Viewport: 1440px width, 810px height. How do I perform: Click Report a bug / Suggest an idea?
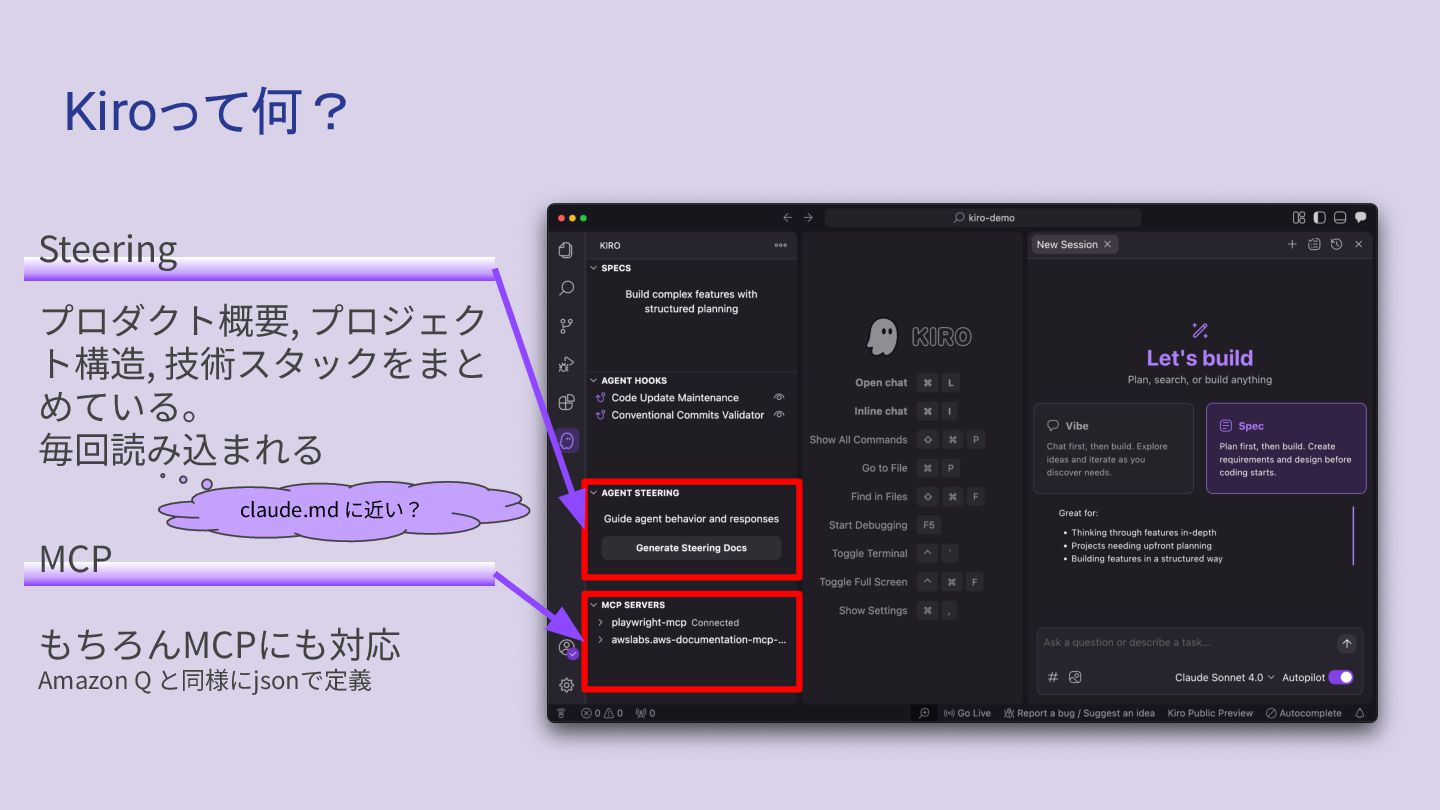[1079, 713]
